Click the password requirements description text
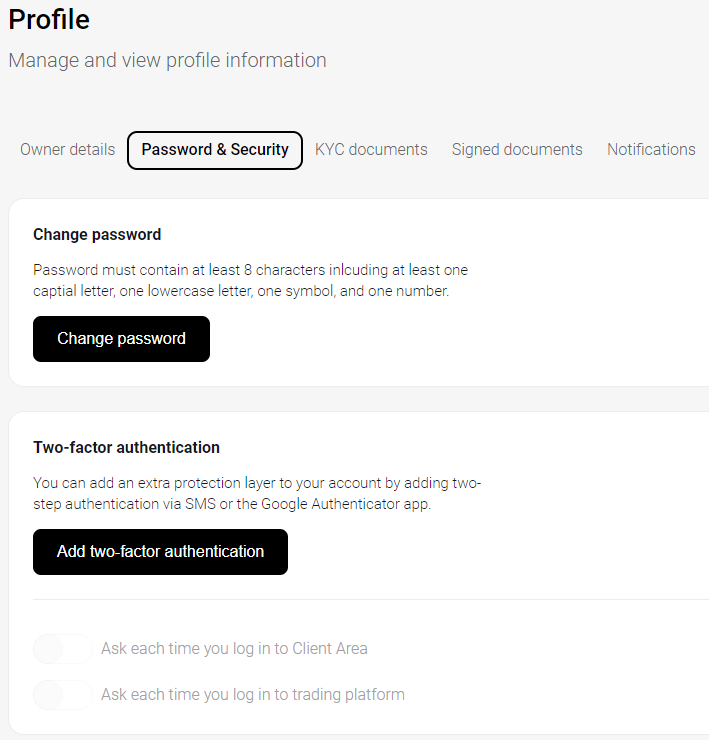The width and height of the screenshot is (709, 740). (250, 280)
